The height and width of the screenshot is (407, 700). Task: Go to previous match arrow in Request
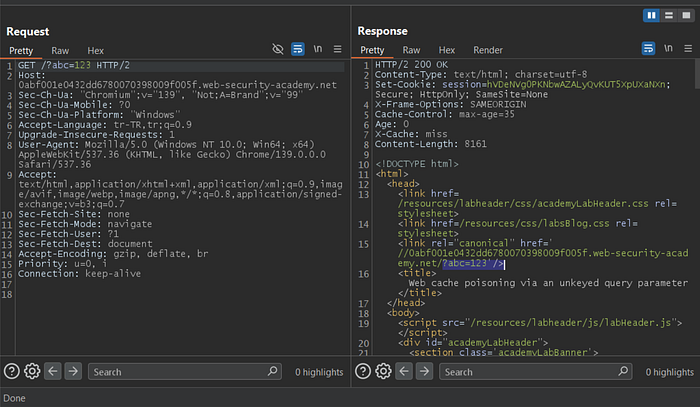click(x=53, y=371)
